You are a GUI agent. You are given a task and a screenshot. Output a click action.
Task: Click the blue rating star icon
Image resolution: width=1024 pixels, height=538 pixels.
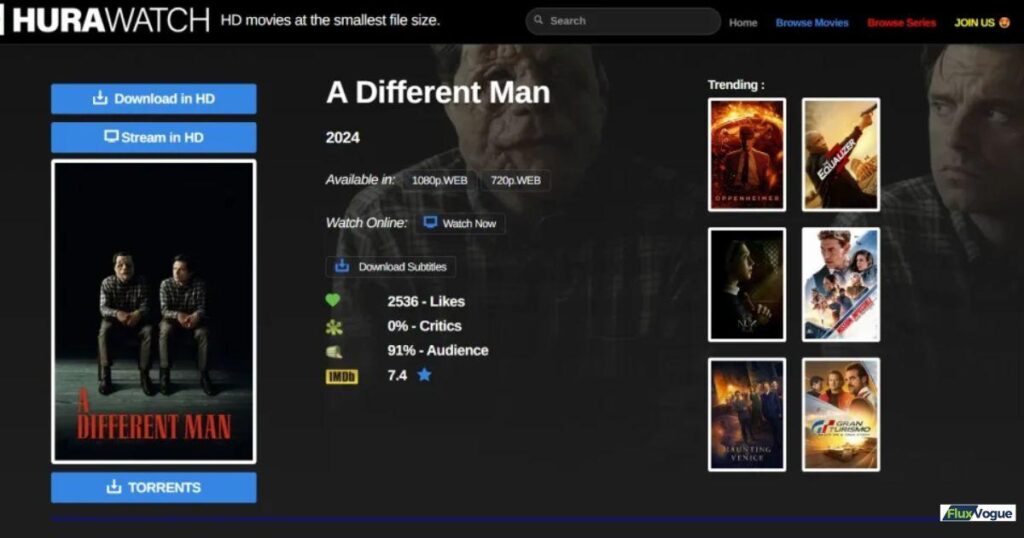[424, 375]
